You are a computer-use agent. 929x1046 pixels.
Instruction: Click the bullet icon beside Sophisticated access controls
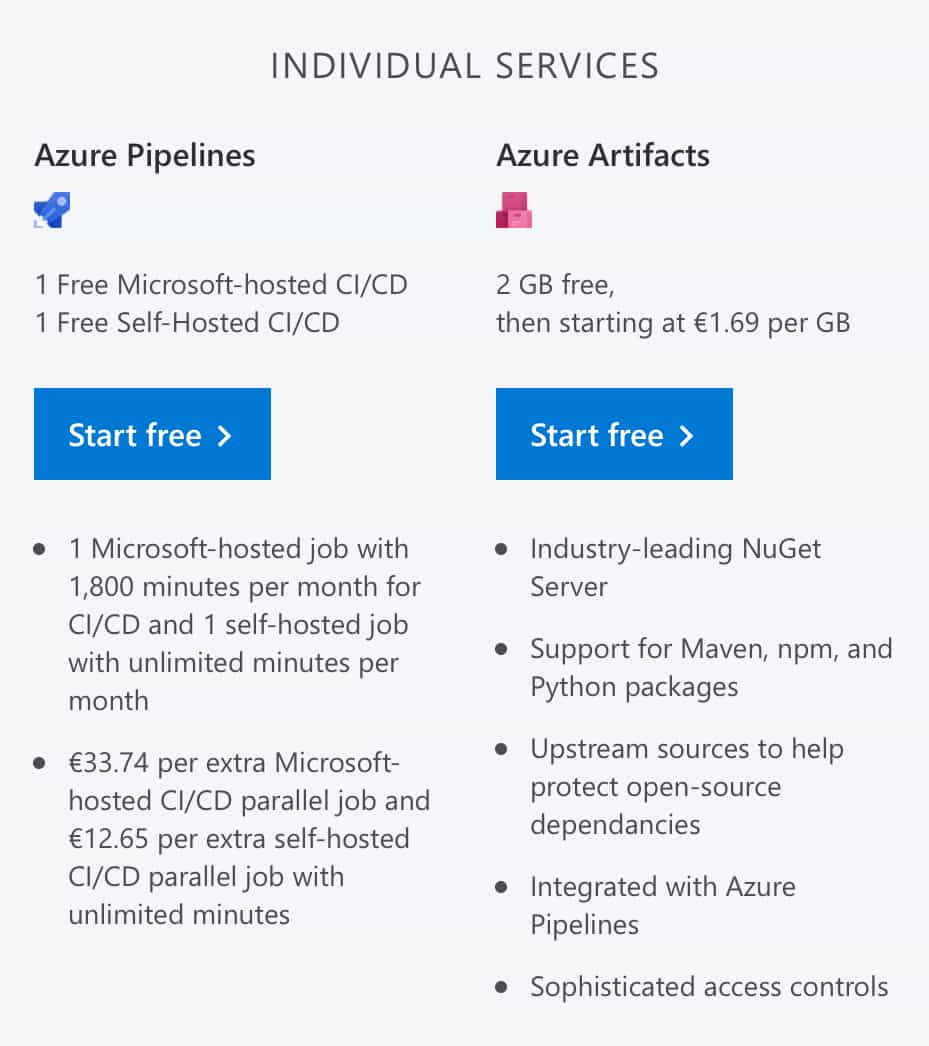click(x=501, y=986)
